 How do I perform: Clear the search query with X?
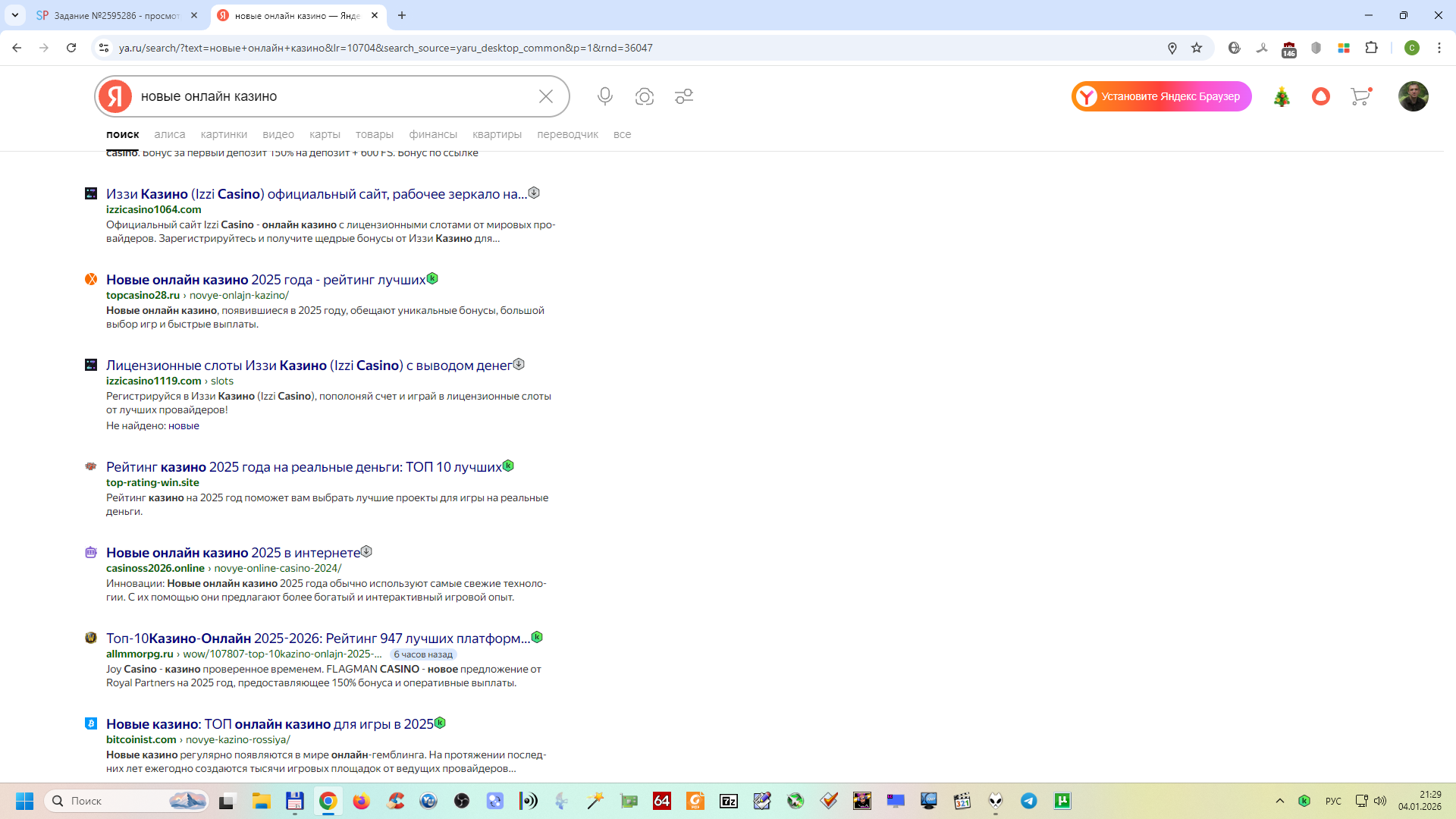click(546, 96)
